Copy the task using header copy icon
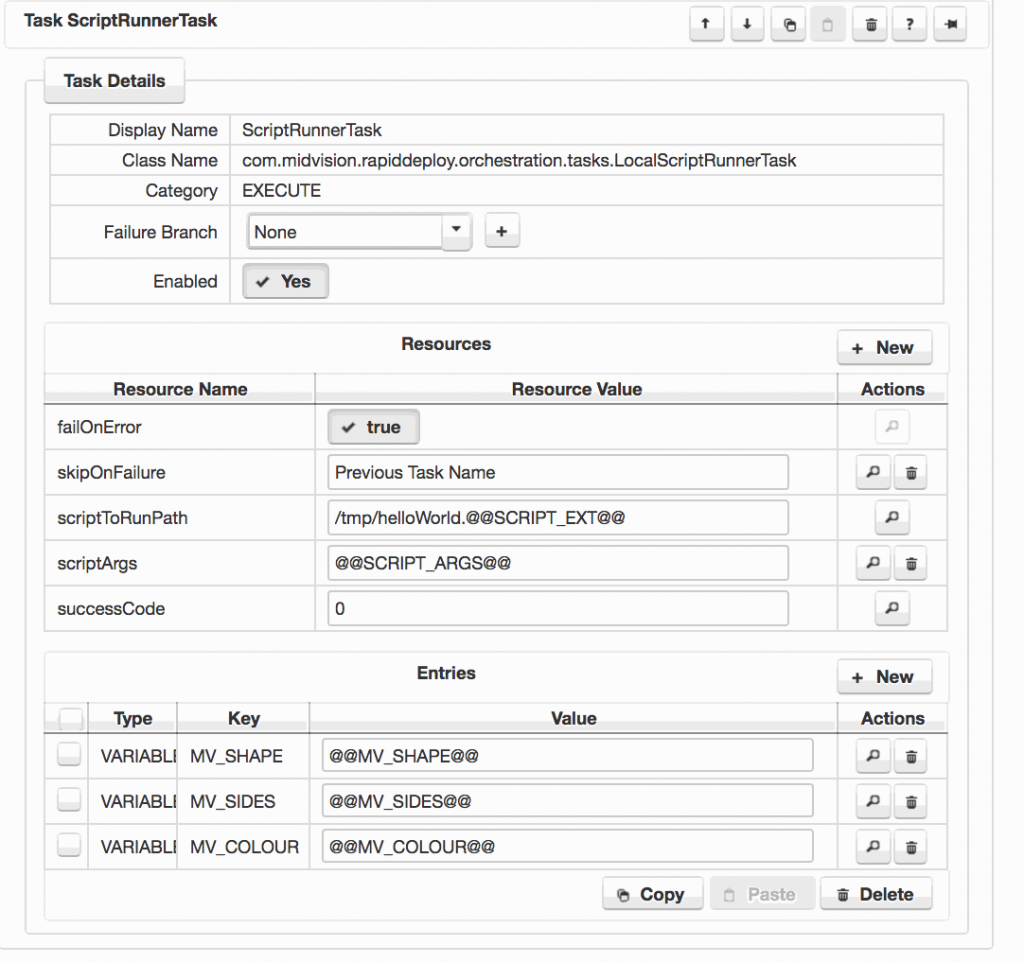Viewport: 1024px width, 963px height. (788, 26)
